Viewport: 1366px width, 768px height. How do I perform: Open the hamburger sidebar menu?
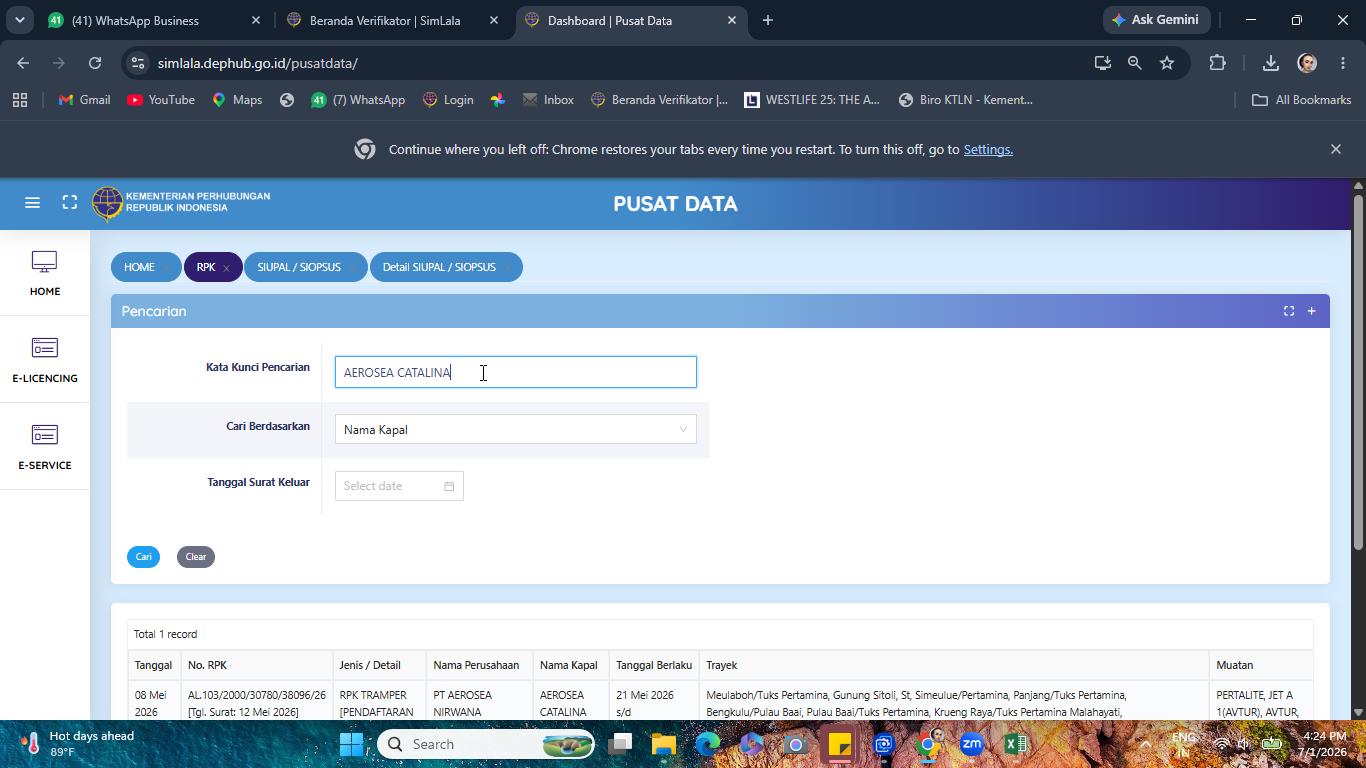pyautogui.click(x=32, y=203)
